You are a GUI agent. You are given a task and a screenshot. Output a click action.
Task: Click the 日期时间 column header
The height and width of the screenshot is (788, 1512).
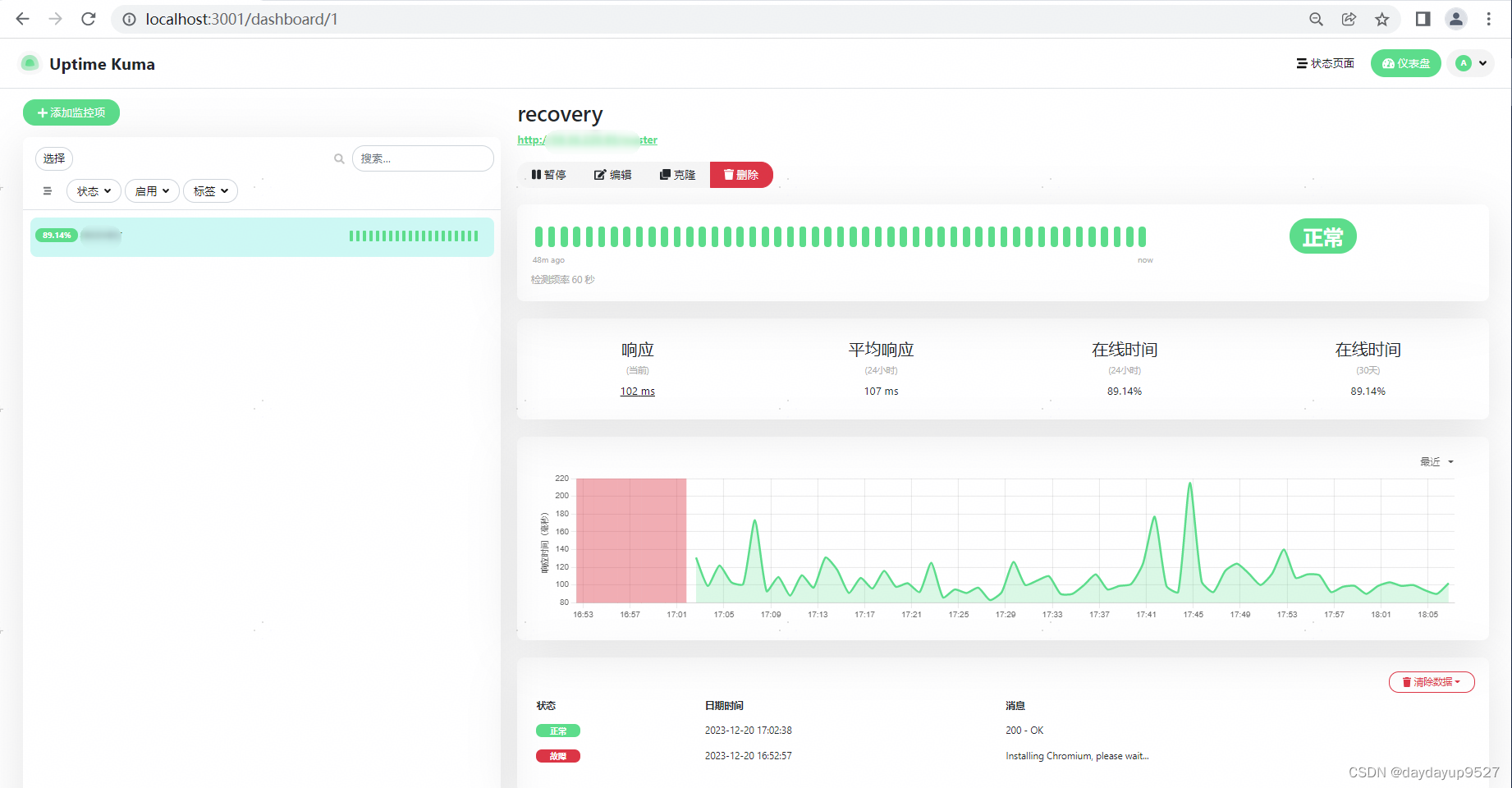[x=724, y=706]
